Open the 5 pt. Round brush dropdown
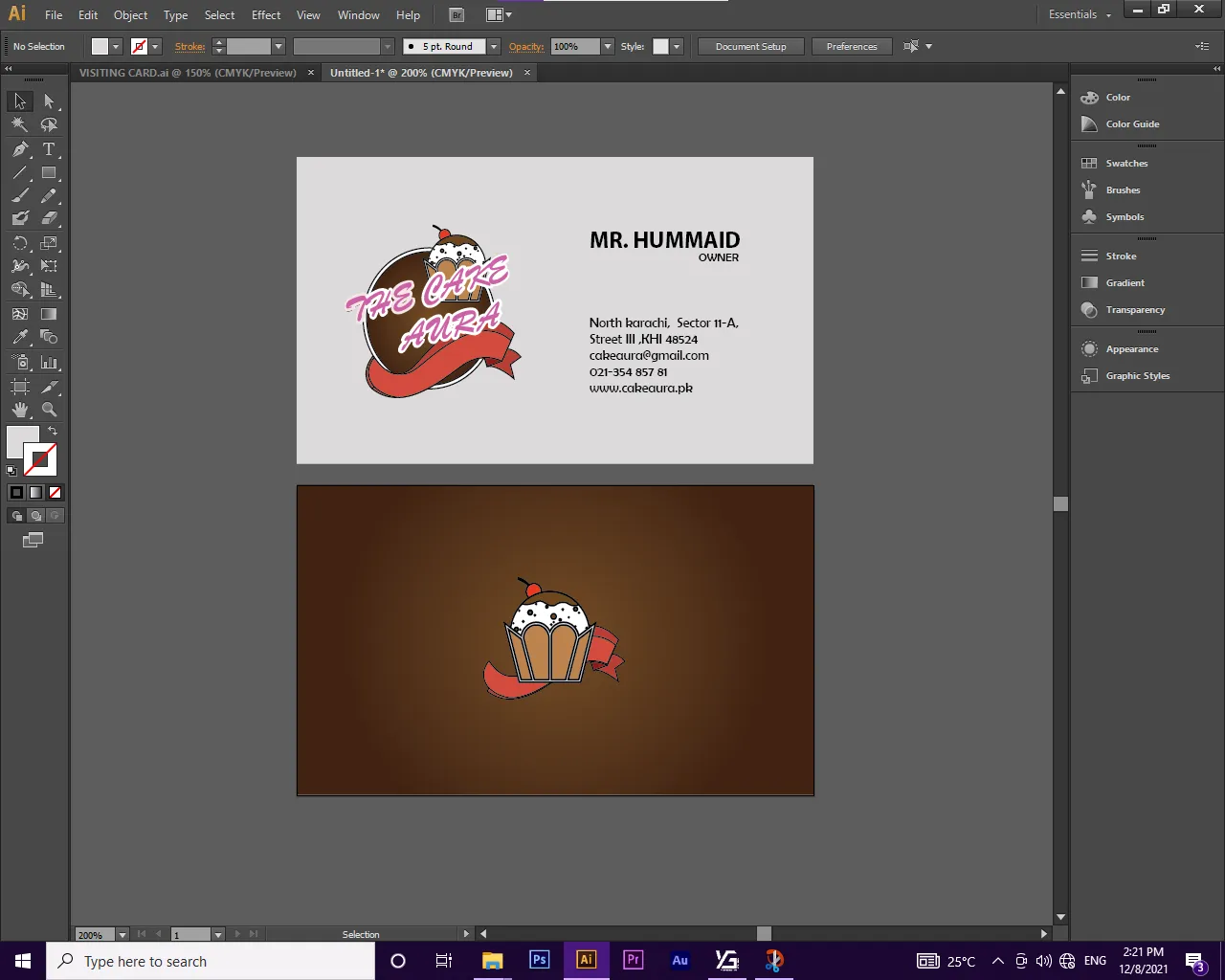 click(494, 47)
